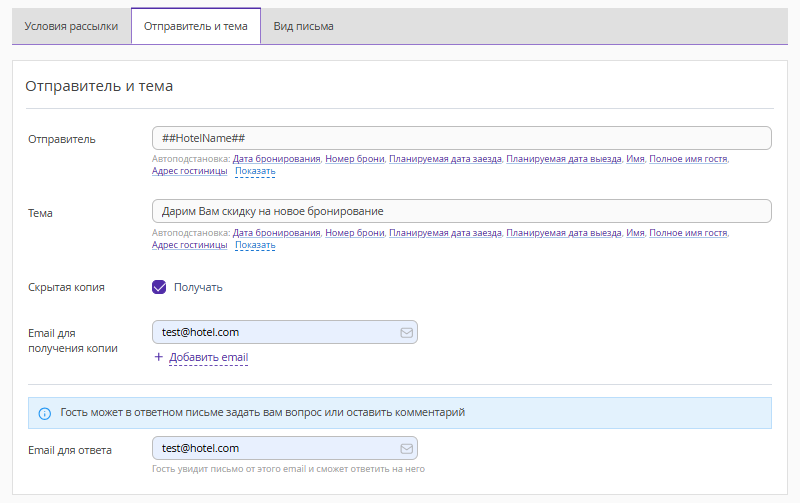This screenshot has width=800, height=503.
Task: Expand Показать under the Отправитель field
Action: point(255,171)
